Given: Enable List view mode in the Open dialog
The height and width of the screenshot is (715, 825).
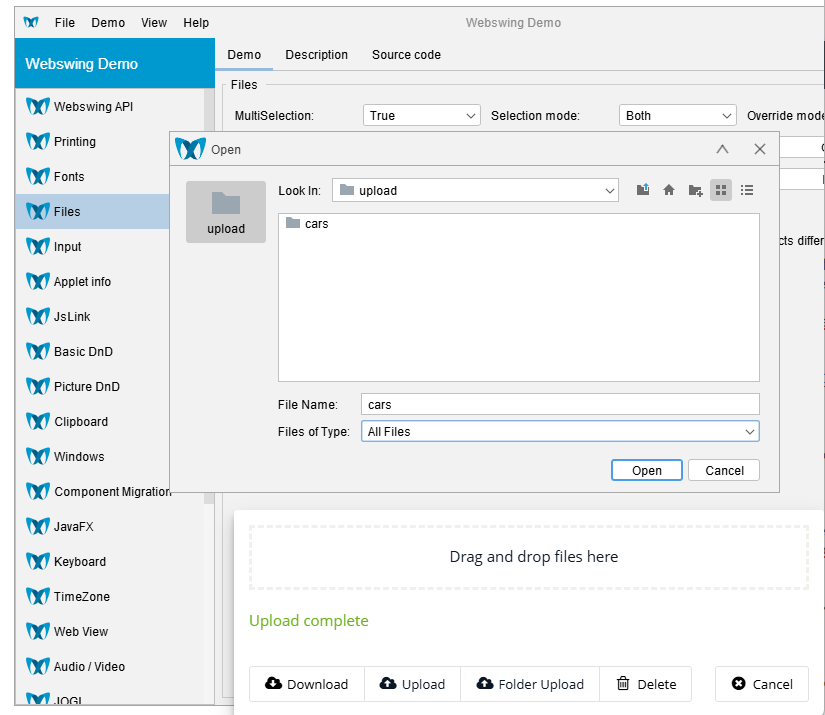Looking at the screenshot, I should pyautogui.click(x=747, y=189).
